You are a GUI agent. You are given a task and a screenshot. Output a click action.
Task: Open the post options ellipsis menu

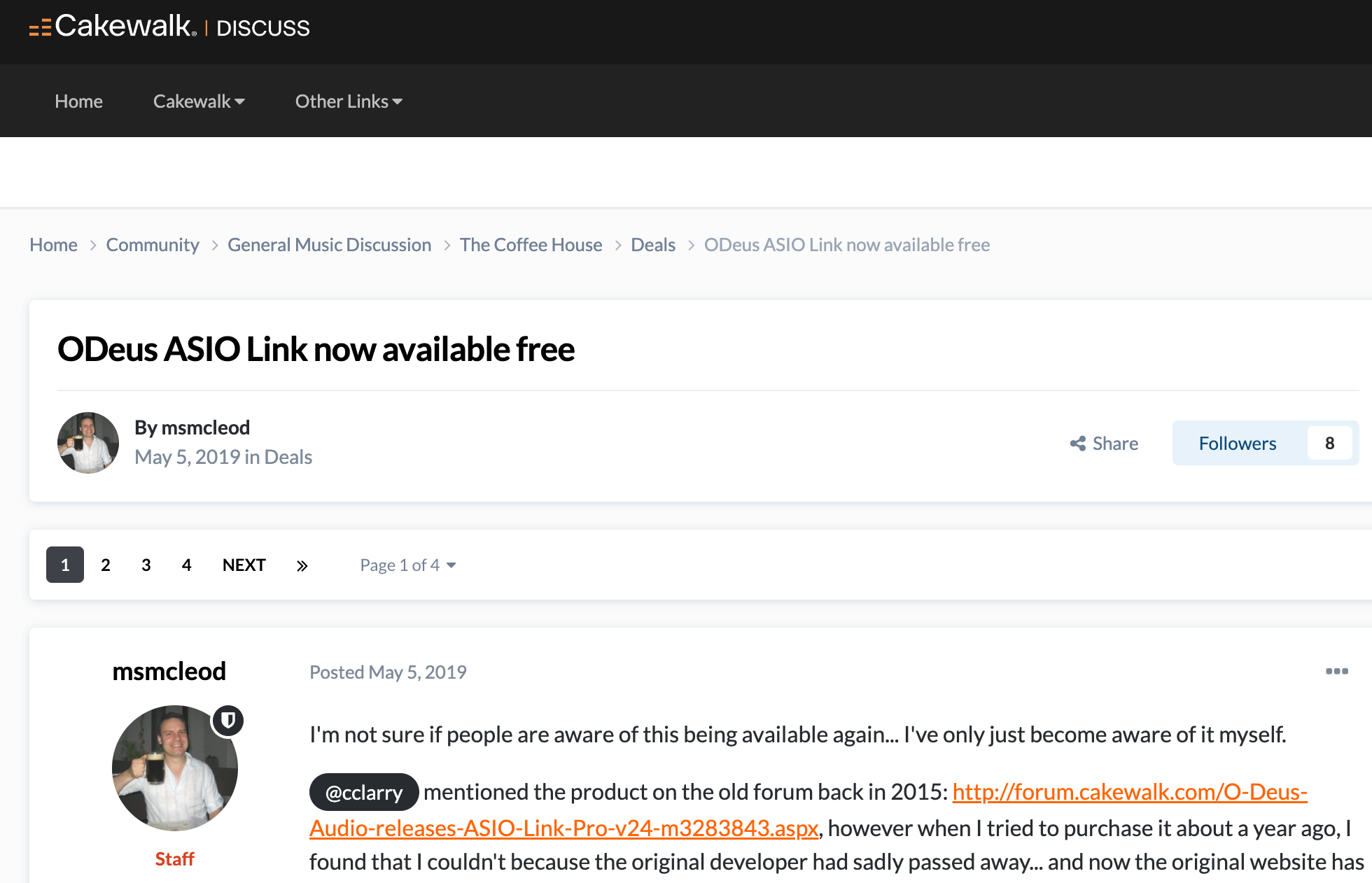click(x=1336, y=671)
